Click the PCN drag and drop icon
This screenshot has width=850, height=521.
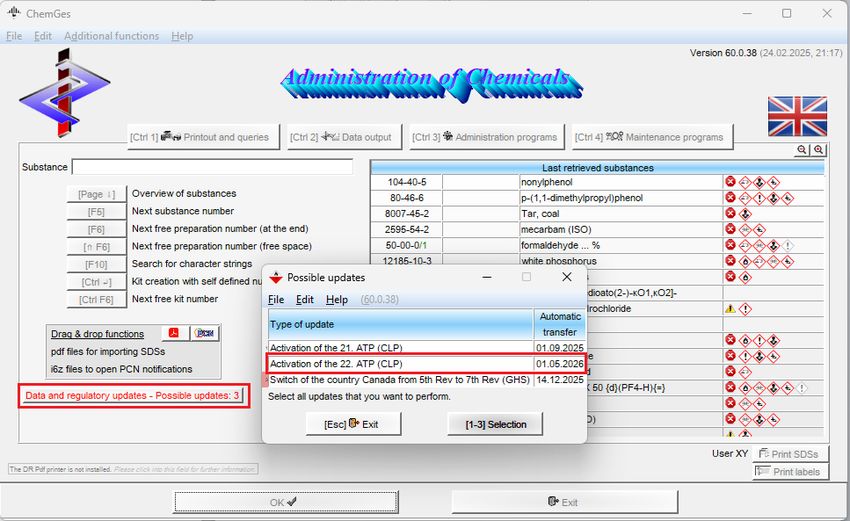pos(204,333)
